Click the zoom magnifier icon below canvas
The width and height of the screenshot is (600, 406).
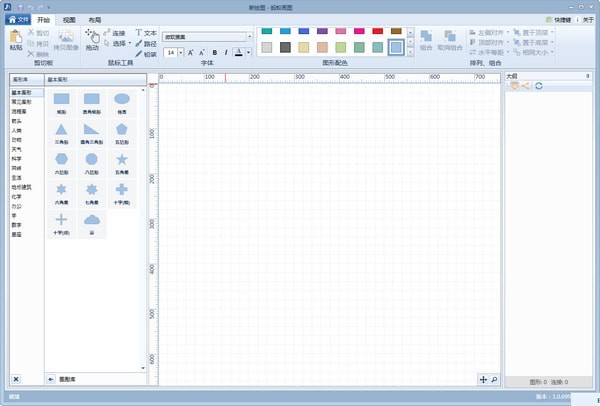(493, 379)
